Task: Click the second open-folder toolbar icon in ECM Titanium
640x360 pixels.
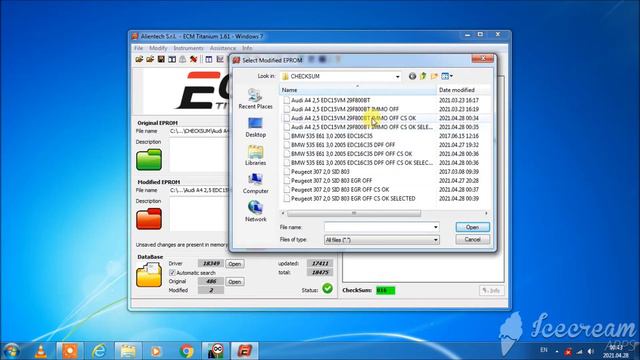Action: click(150, 60)
